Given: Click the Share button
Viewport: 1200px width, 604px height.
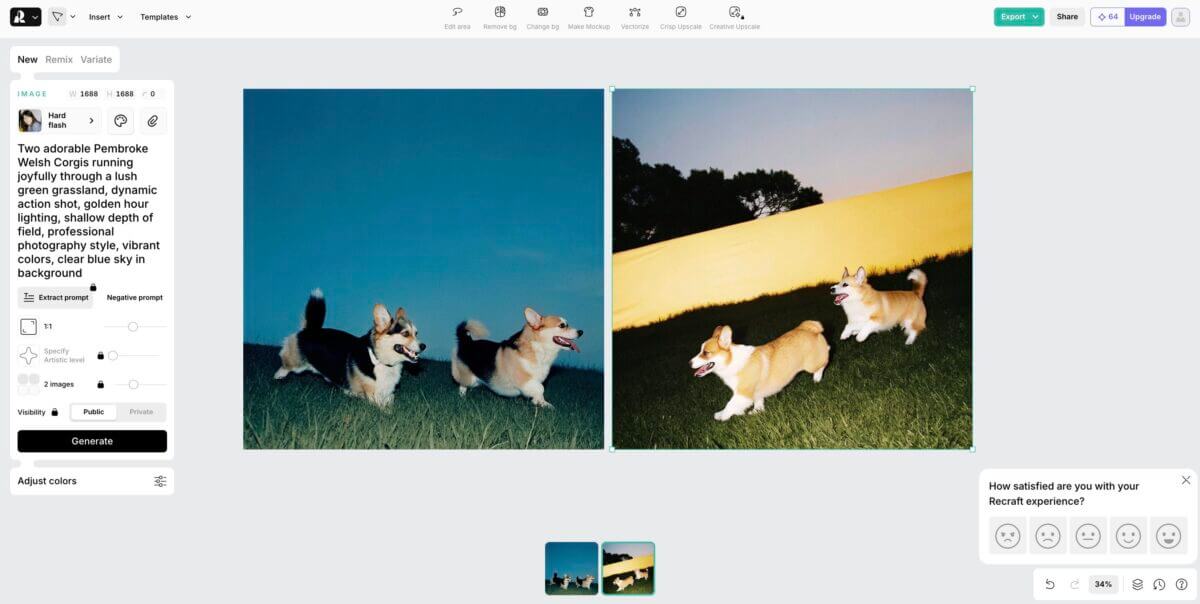Looking at the screenshot, I should (x=1067, y=17).
